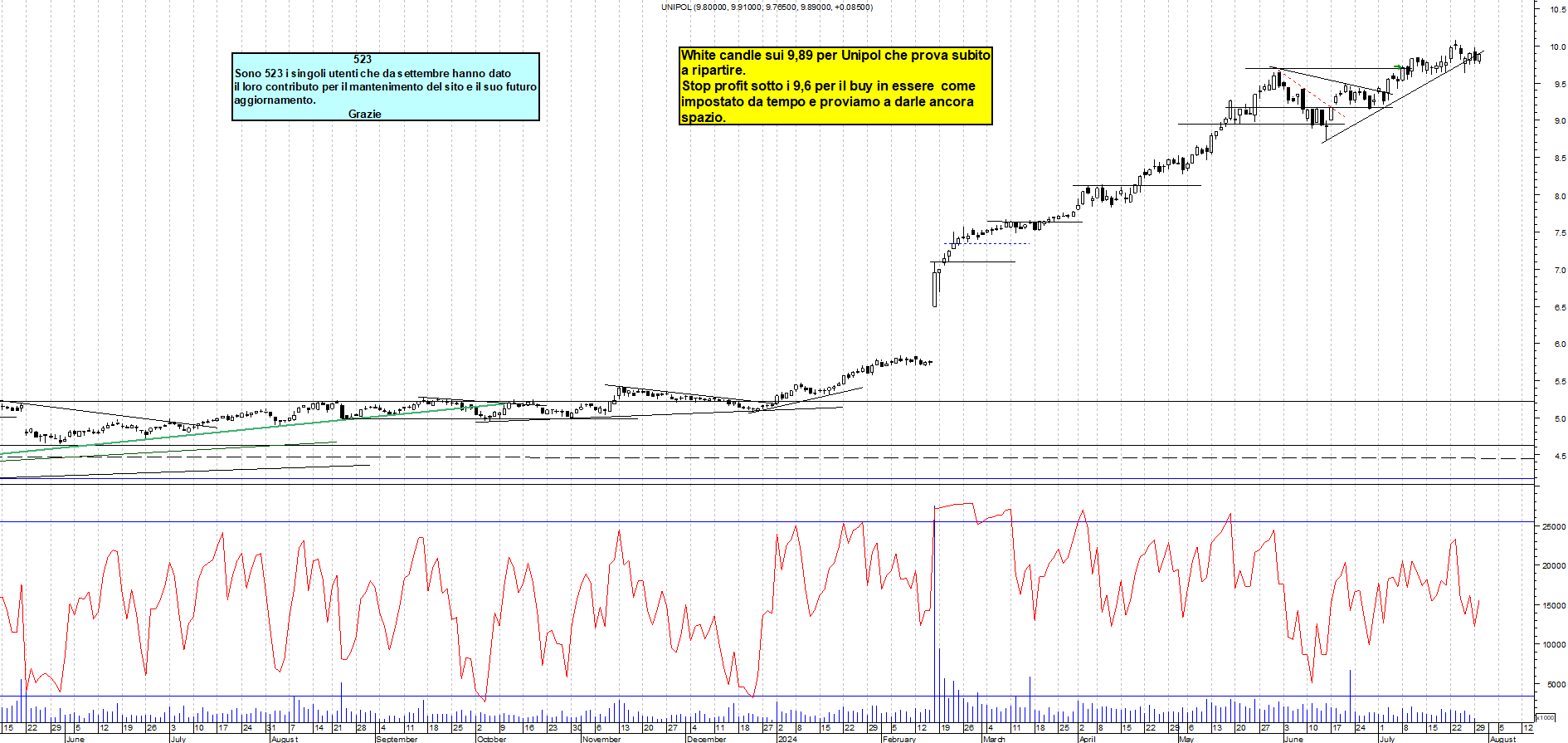Click the November label on the date axis

click(x=601, y=739)
